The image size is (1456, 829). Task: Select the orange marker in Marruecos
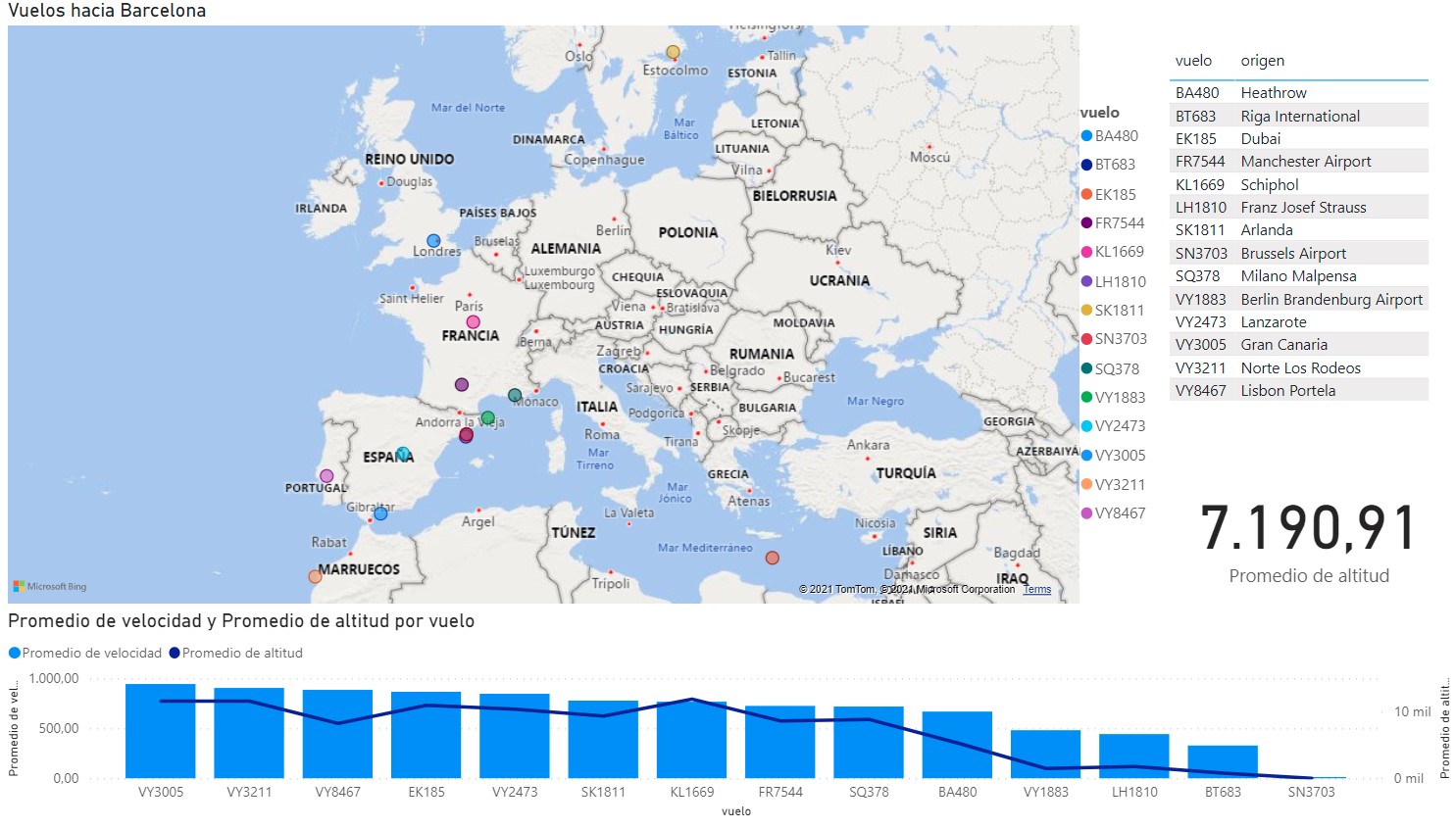tap(315, 576)
